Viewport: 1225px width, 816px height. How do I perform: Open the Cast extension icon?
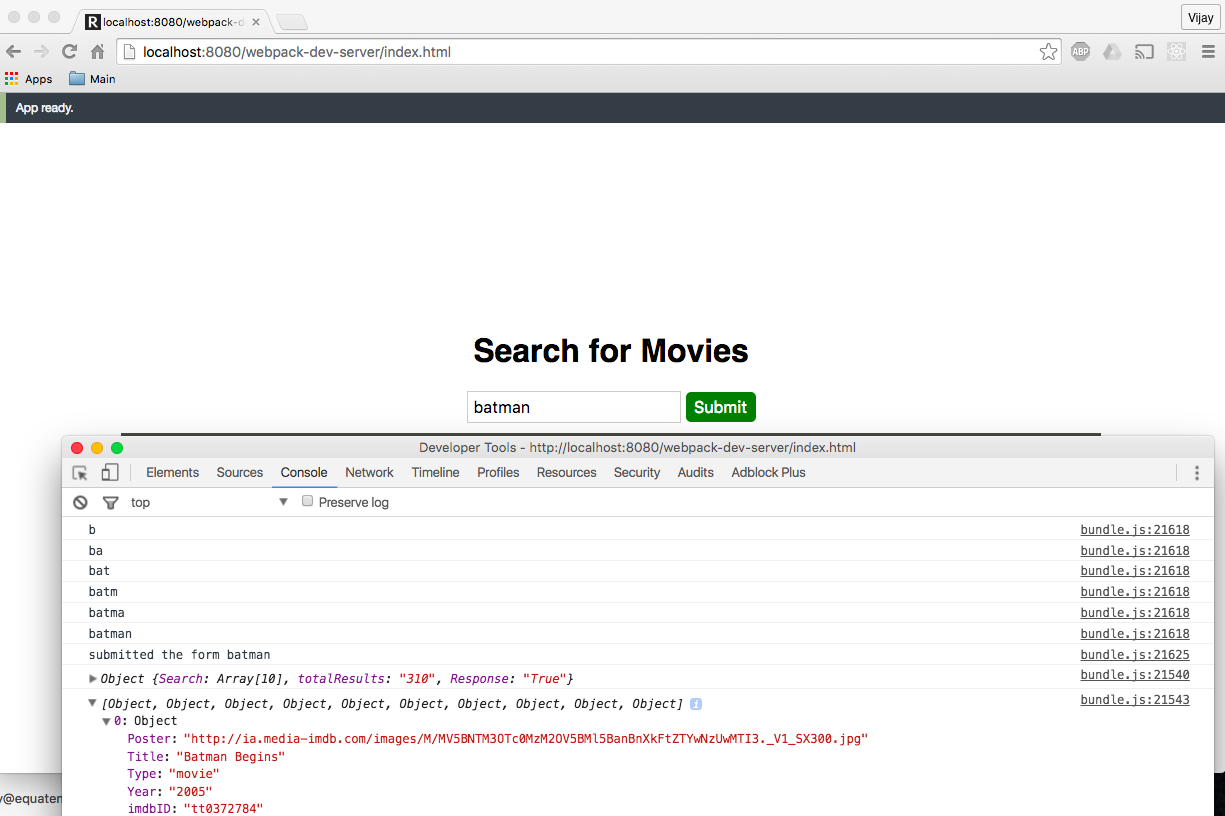click(x=1144, y=52)
